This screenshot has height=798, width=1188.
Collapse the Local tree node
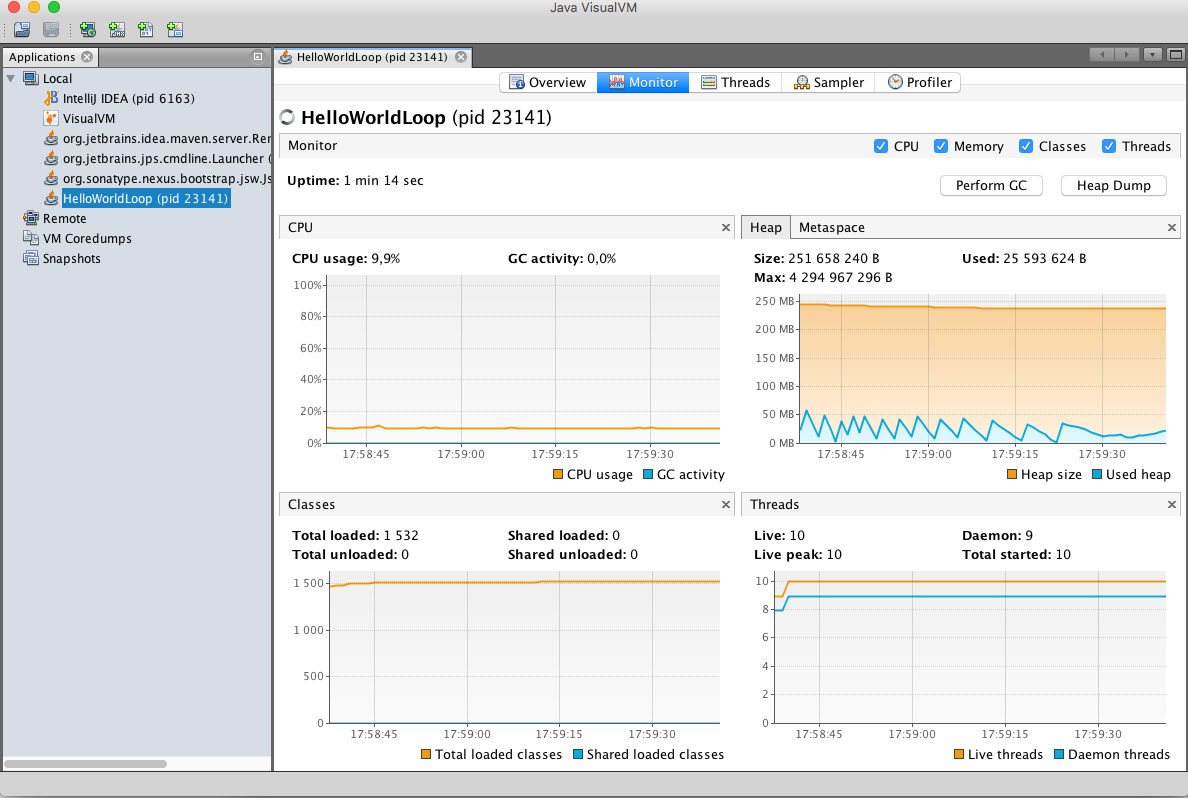click(11, 78)
